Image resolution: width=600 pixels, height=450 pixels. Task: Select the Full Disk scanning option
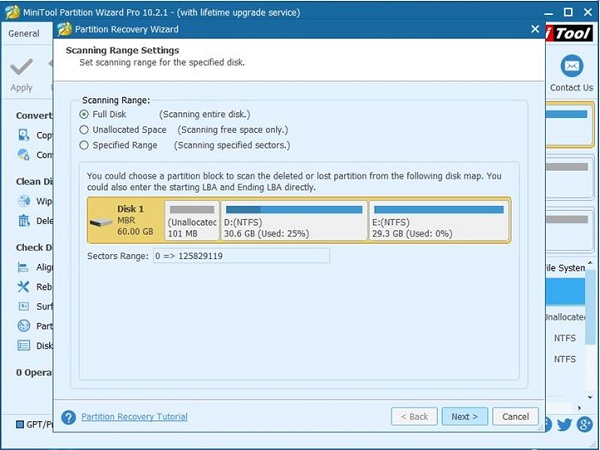(84, 114)
